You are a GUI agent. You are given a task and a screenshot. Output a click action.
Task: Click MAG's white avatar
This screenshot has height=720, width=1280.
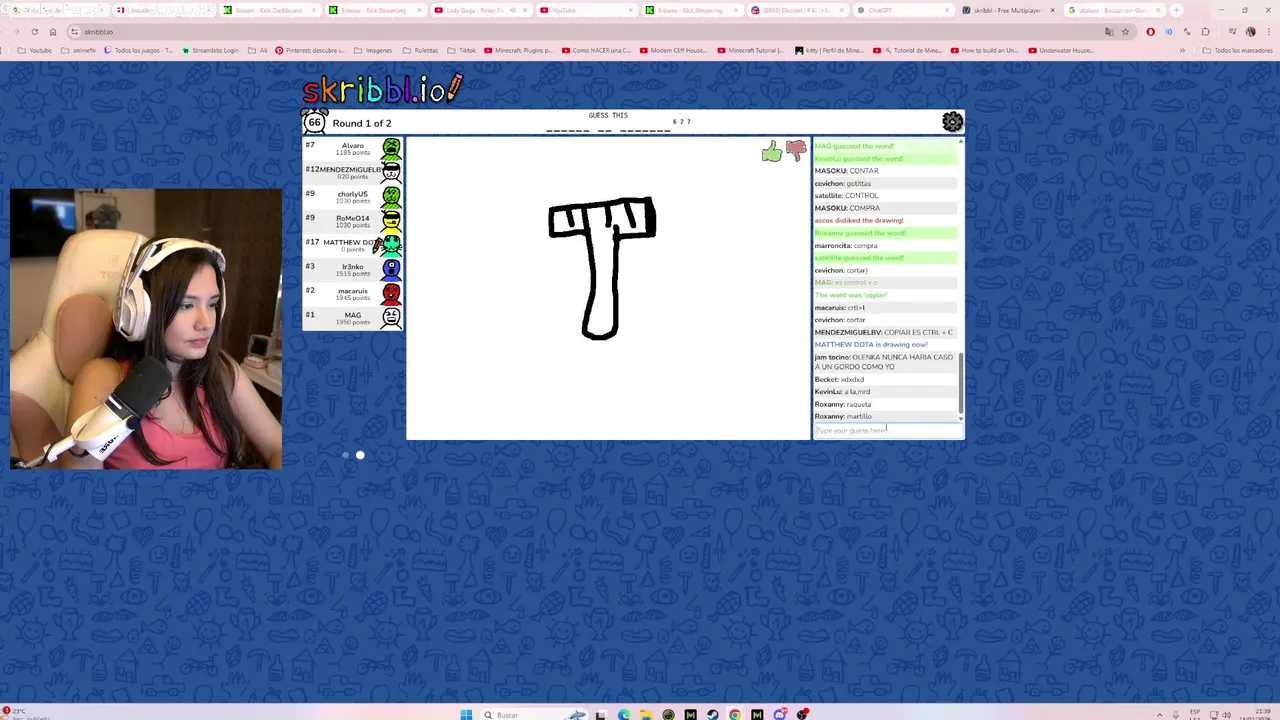(391, 318)
